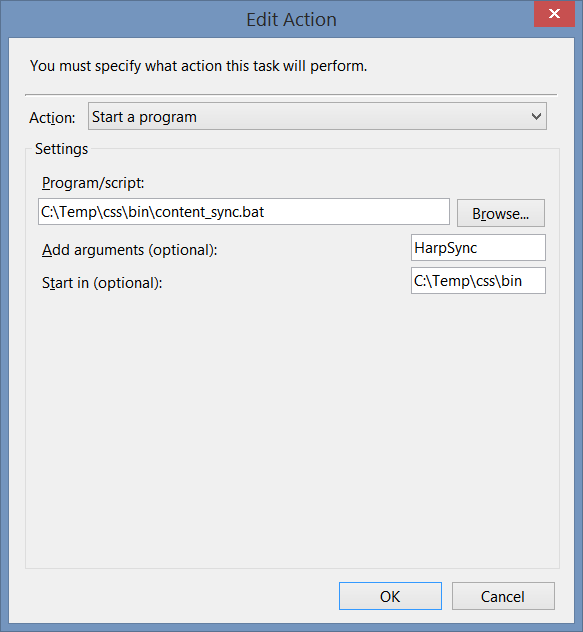Confirm the action with OK
Image resolution: width=583 pixels, height=632 pixels.
[390, 596]
